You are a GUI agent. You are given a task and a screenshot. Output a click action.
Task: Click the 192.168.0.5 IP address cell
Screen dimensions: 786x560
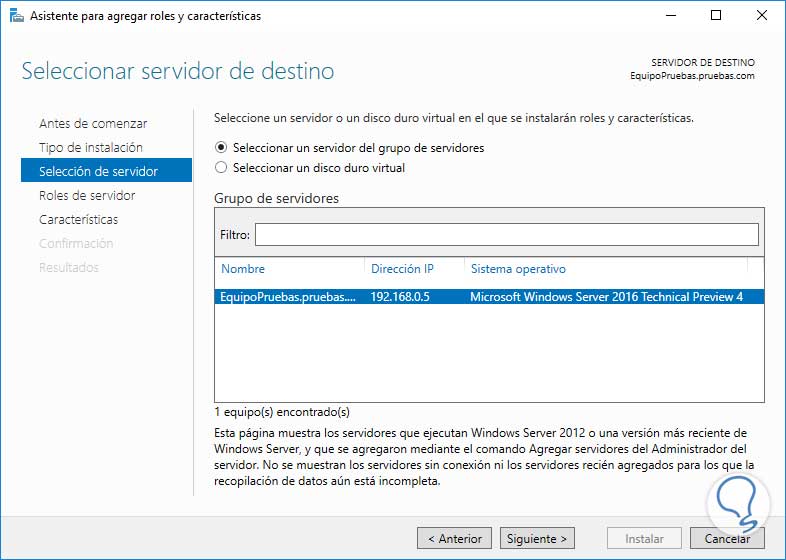pyautogui.click(x=400, y=297)
